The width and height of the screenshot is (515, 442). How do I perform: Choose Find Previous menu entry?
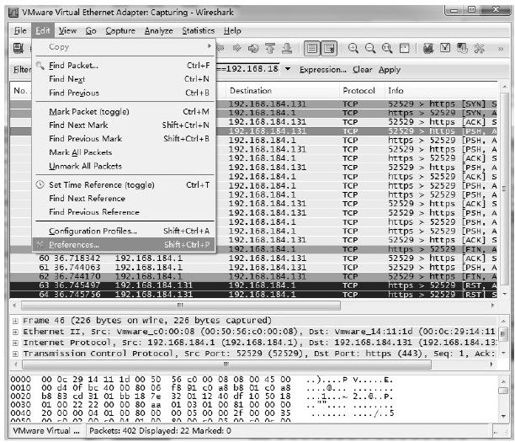click(x=124, y=93)
